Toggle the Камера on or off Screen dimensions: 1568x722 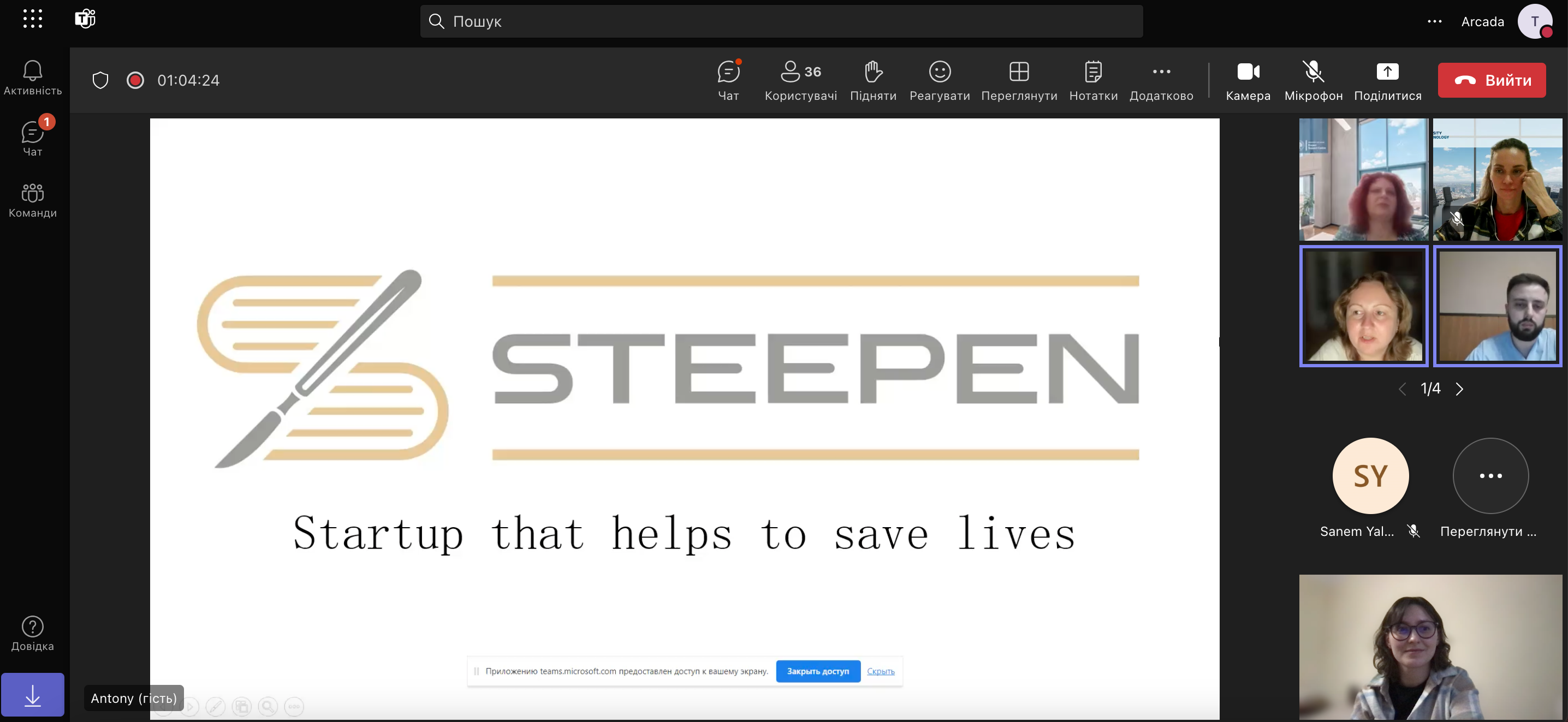pyautogui.click(x=1248, y=80)
